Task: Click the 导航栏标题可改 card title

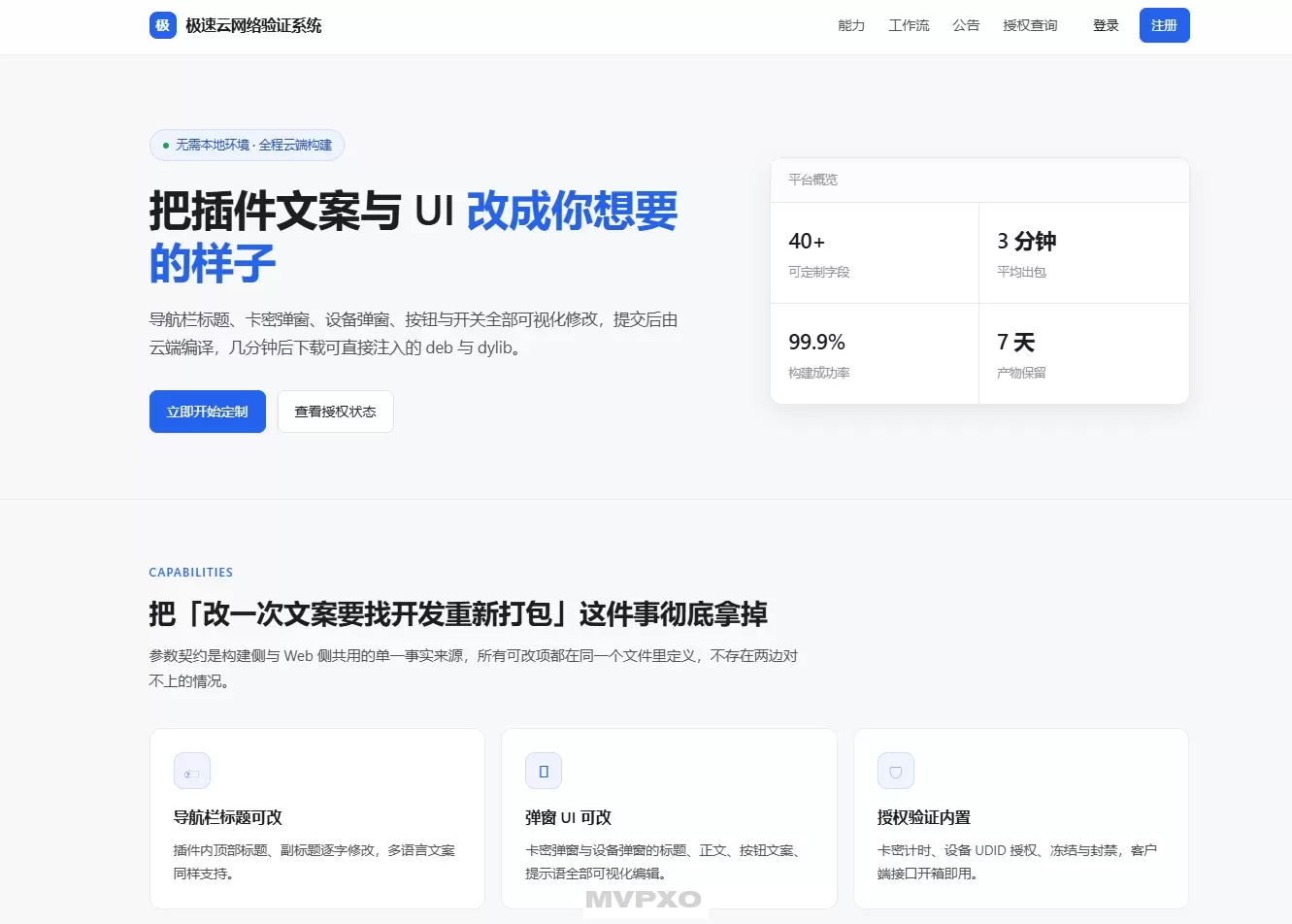Action: point(227,818)
